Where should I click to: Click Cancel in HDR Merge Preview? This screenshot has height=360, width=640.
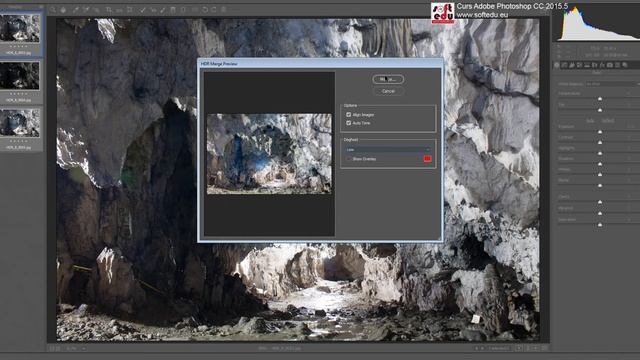[x=388, y=91]
